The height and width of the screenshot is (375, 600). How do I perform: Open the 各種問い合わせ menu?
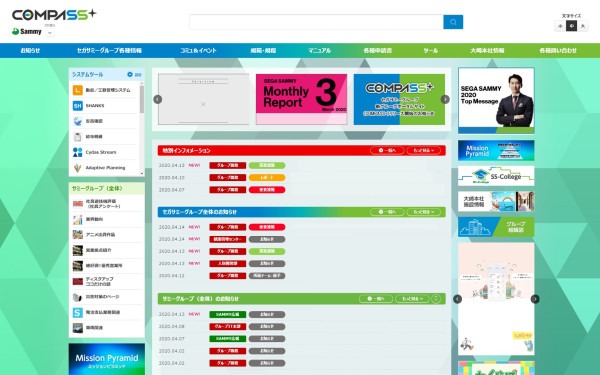tap(558, 51)
